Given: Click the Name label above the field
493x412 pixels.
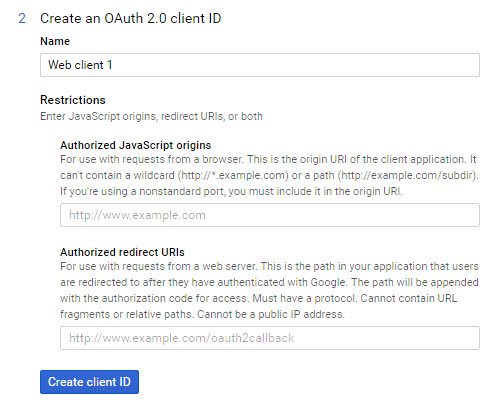Looking at the screenshot, I should coord(55,41).
